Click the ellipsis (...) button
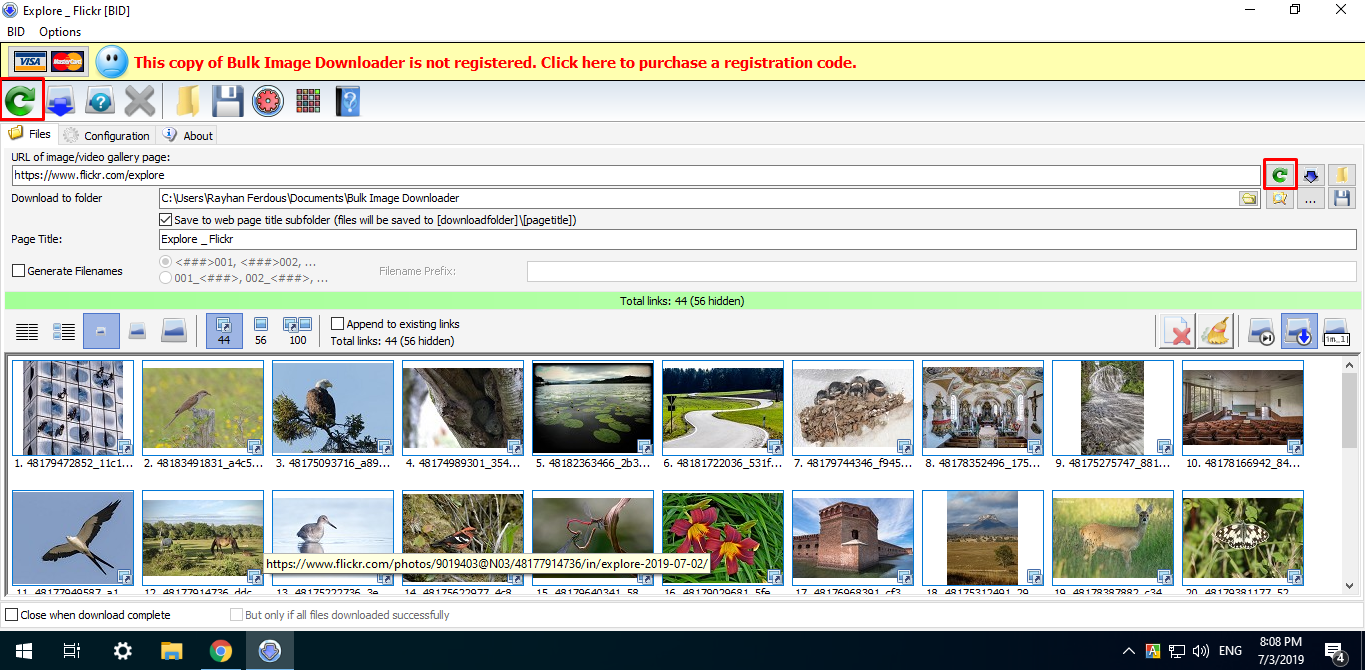 click(1310, 199)
